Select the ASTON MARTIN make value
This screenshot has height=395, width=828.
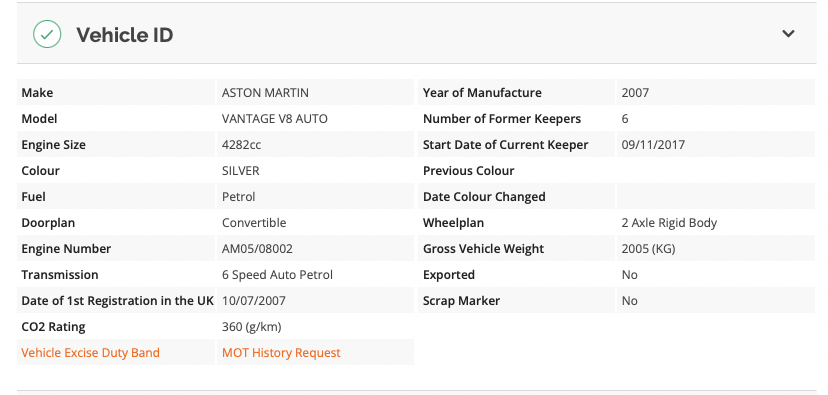265,93
